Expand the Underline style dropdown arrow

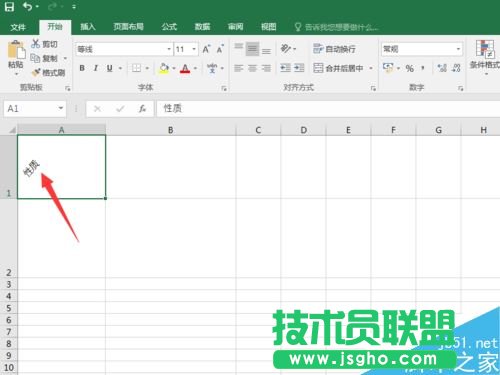121,68
